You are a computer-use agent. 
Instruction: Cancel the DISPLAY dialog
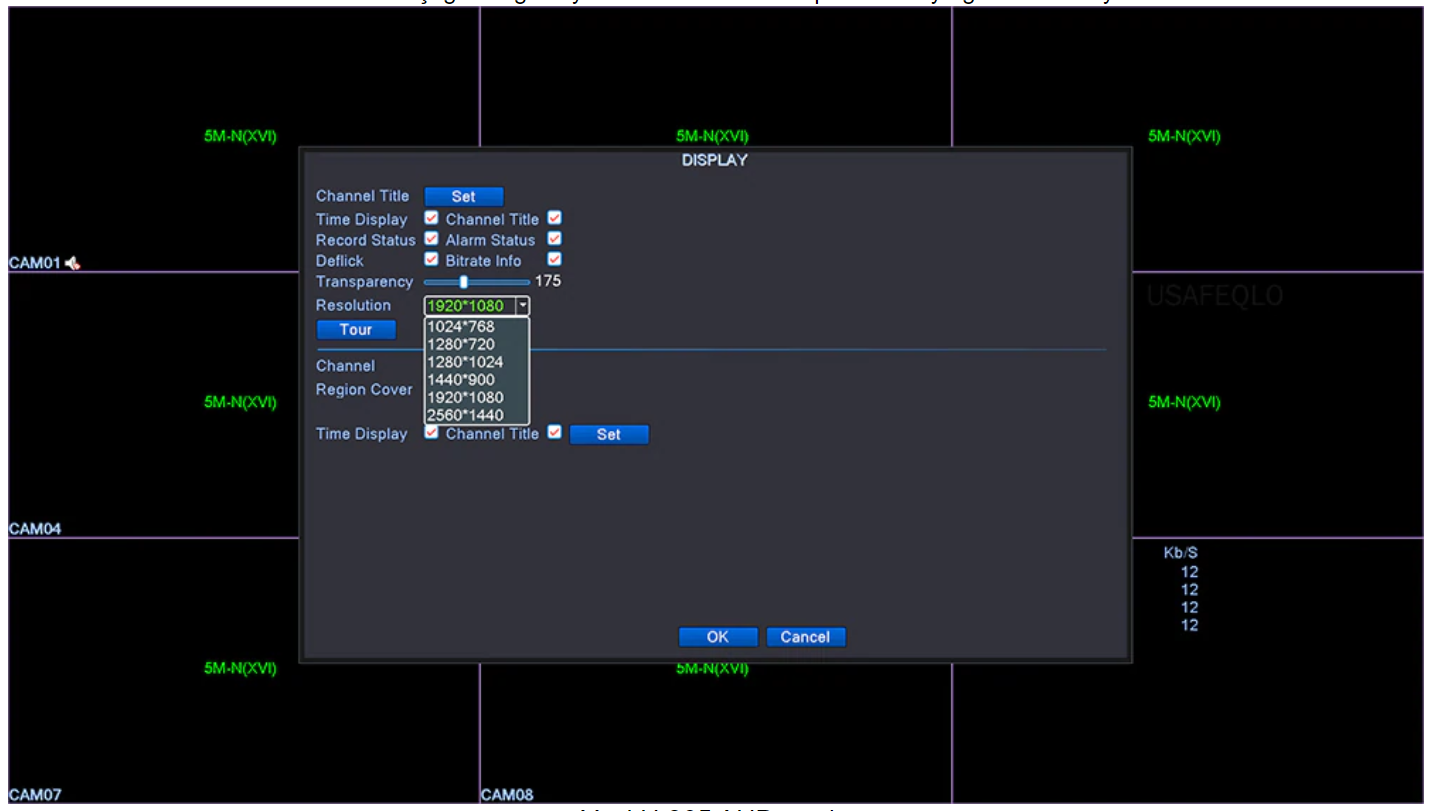point(805,637)
